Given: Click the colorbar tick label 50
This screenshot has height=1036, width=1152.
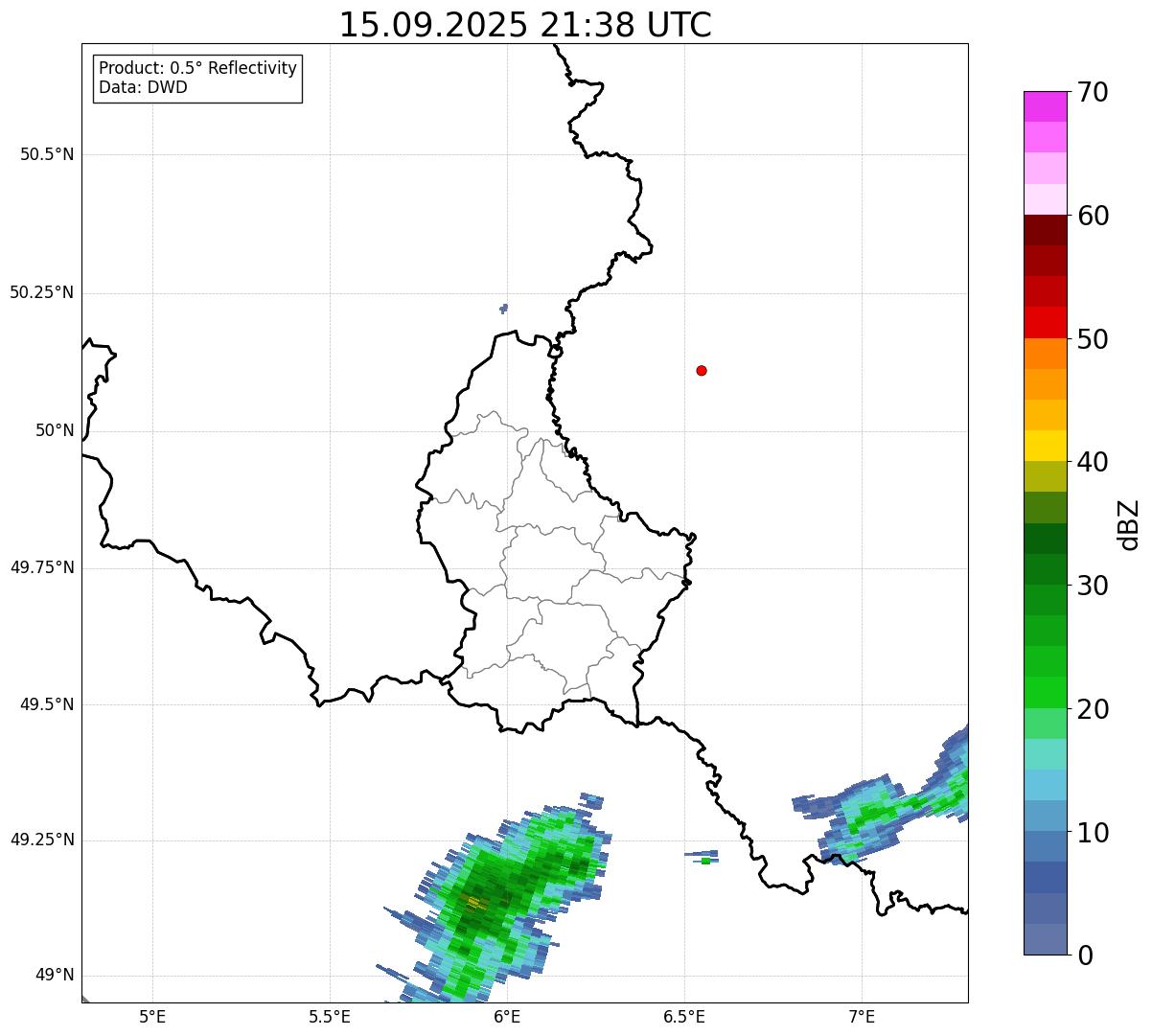Looking at the screenshot, I should pyautogui.click(x=1093, y=339).
